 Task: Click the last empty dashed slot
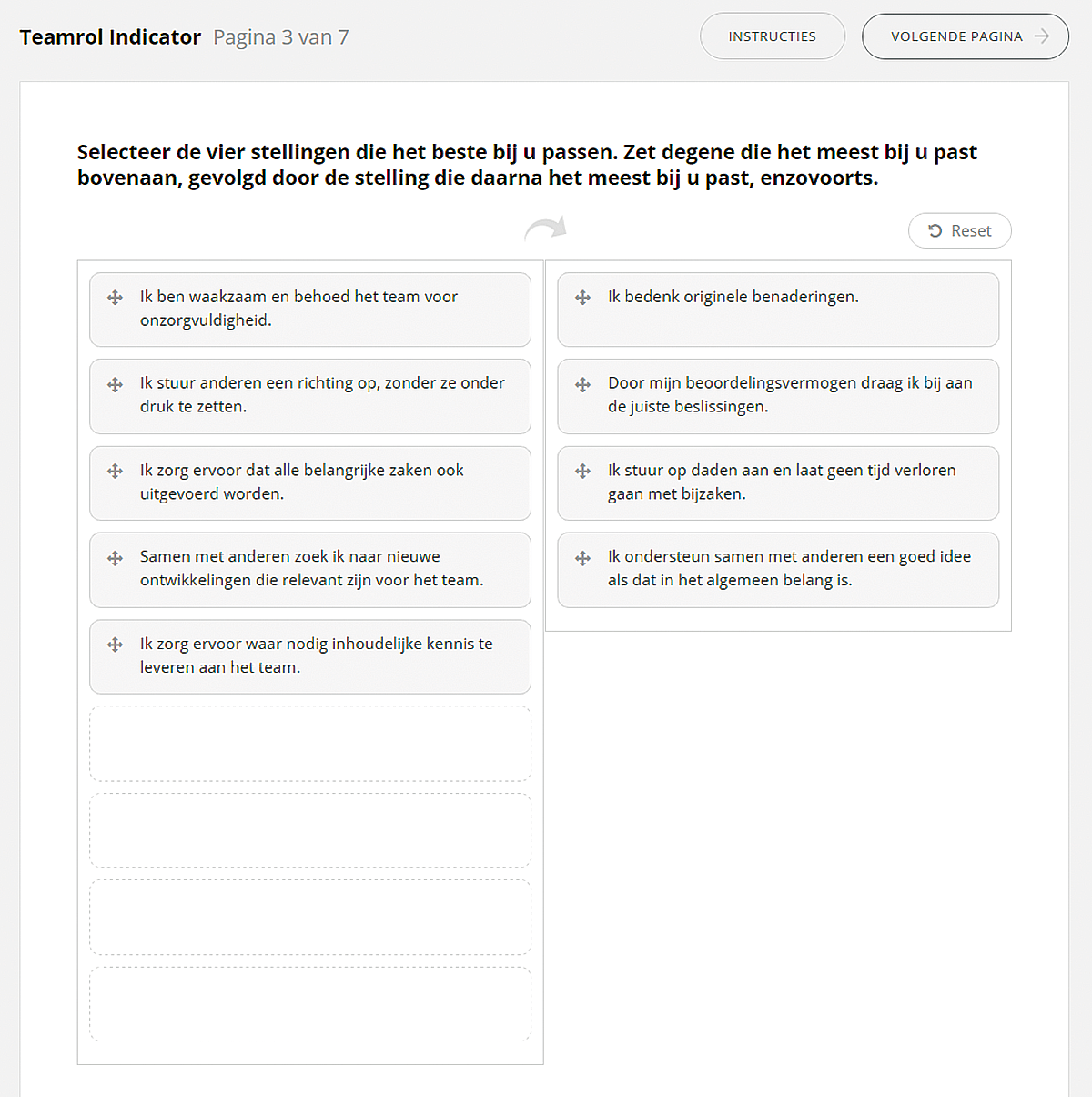point(310,1004)
